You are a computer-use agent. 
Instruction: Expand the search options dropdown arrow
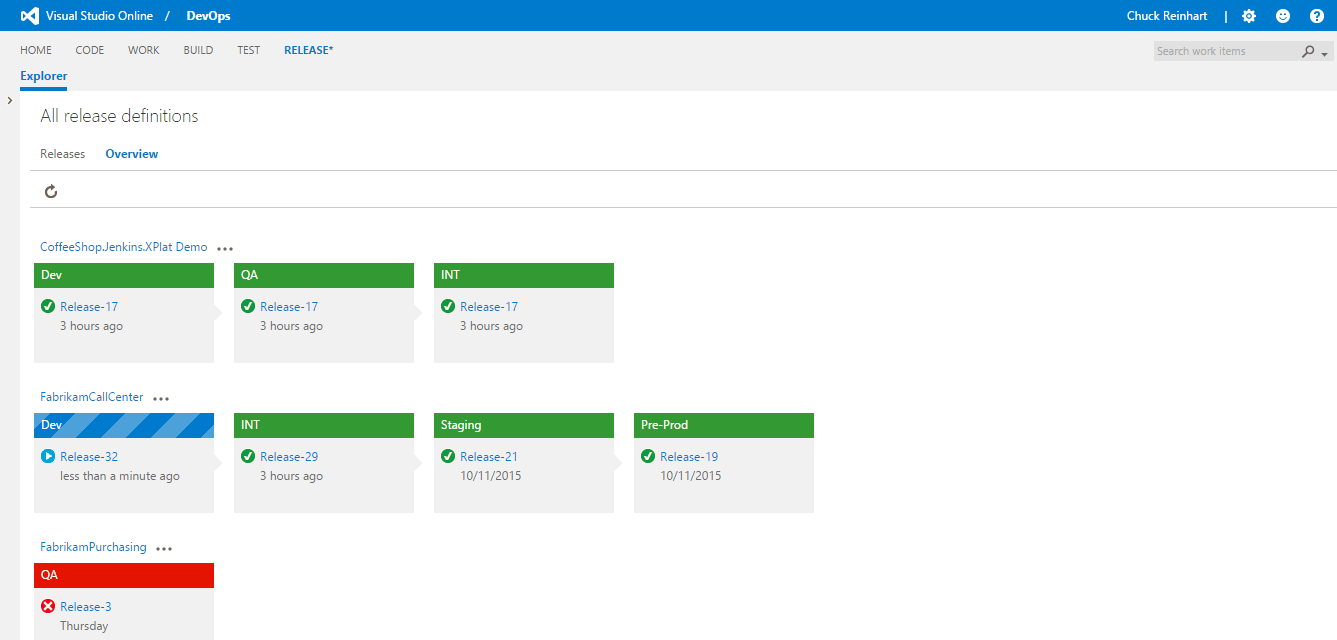(1325, 53)
